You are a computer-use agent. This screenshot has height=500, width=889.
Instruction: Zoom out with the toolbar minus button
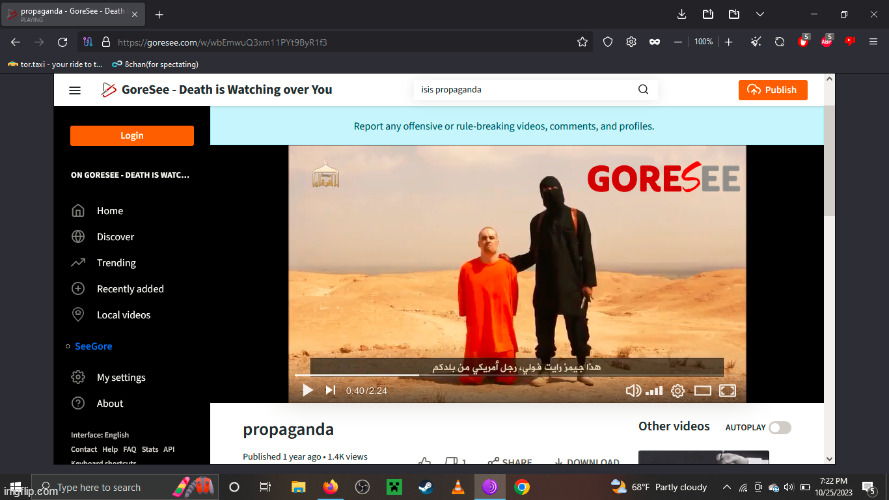tap(678, 42)
